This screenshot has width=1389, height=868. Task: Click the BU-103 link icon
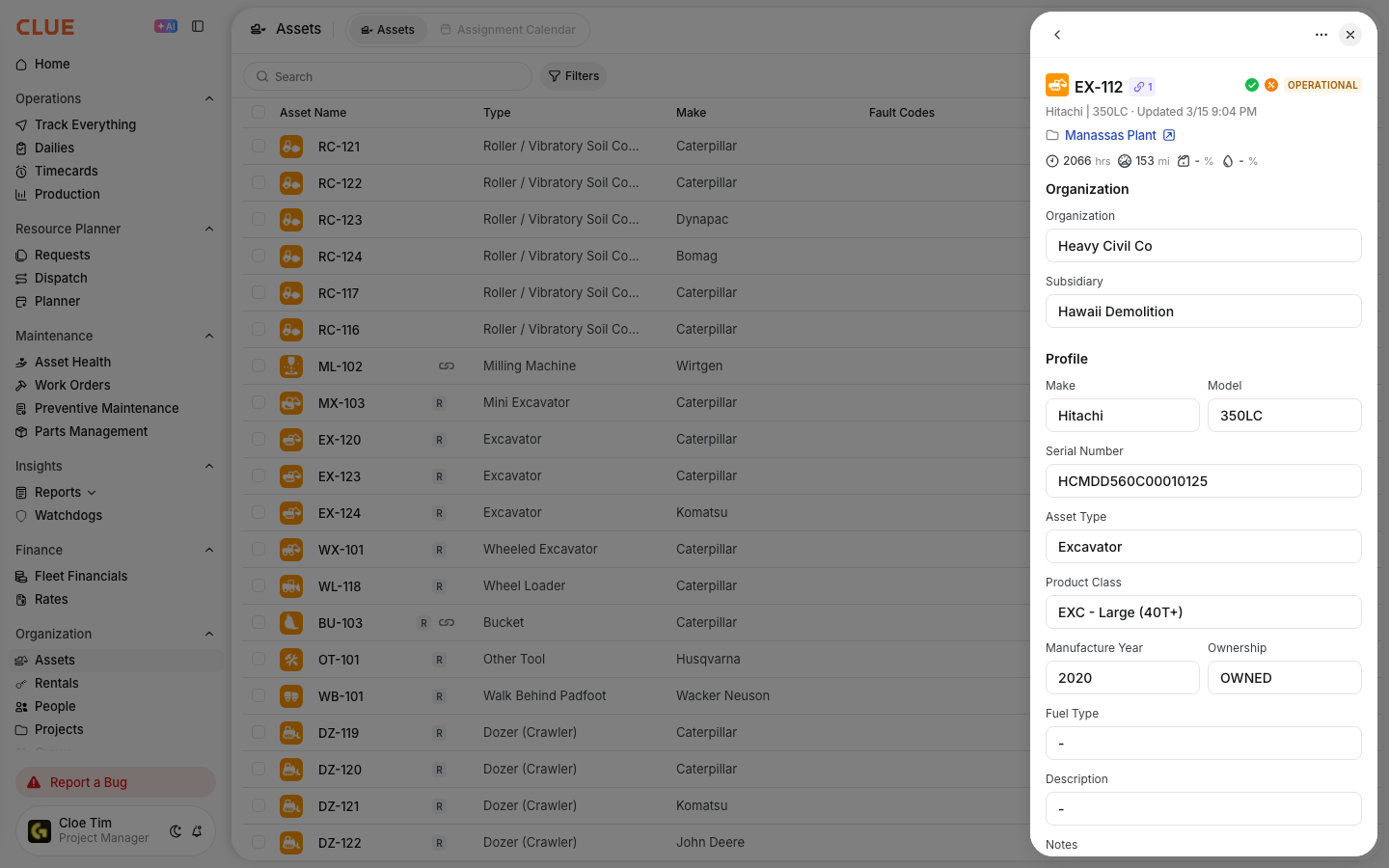coord(447,623)
